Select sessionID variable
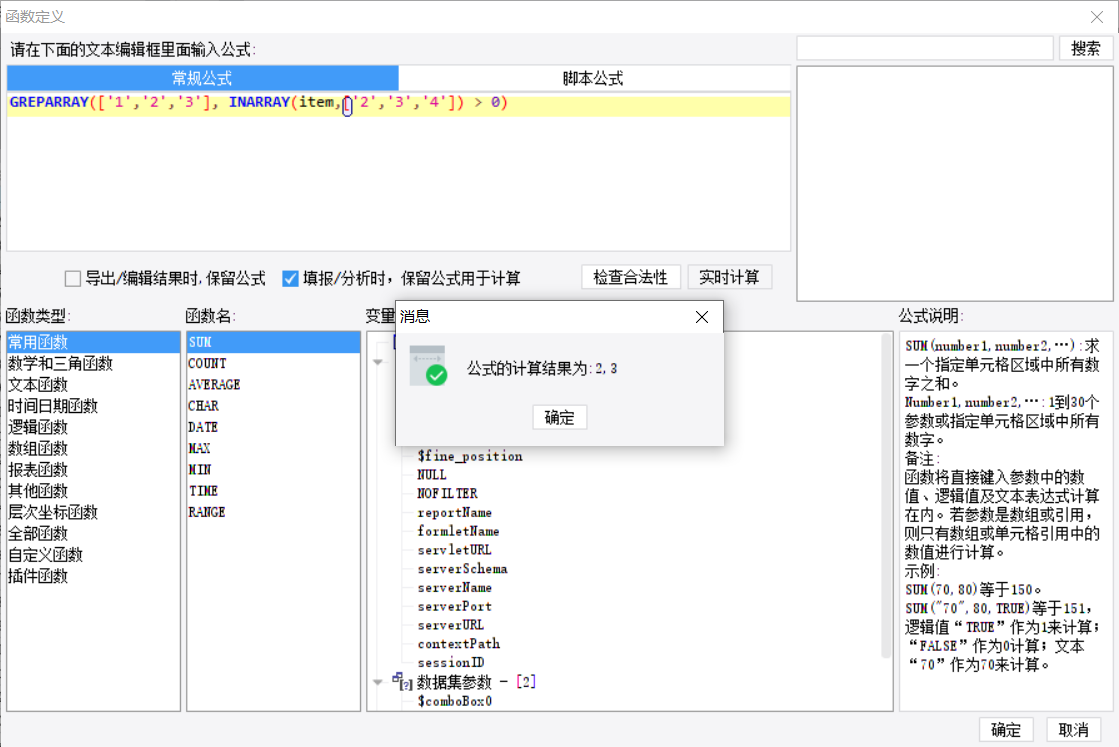 [451, 663]
